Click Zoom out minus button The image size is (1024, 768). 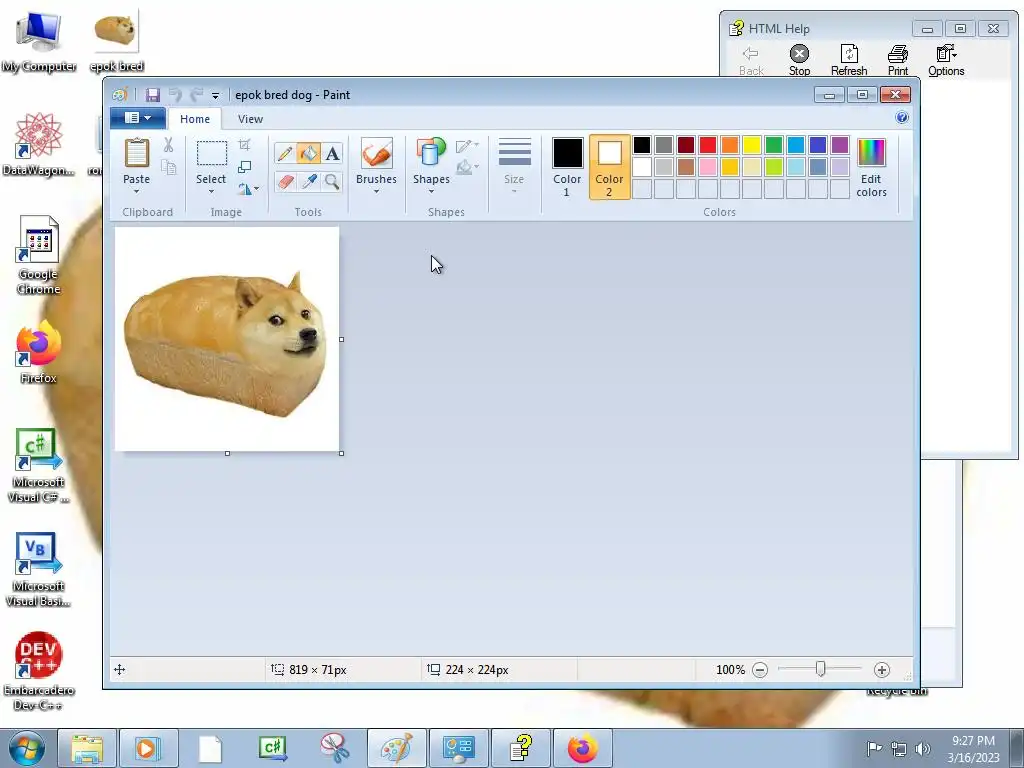click(x=760, y=670)
